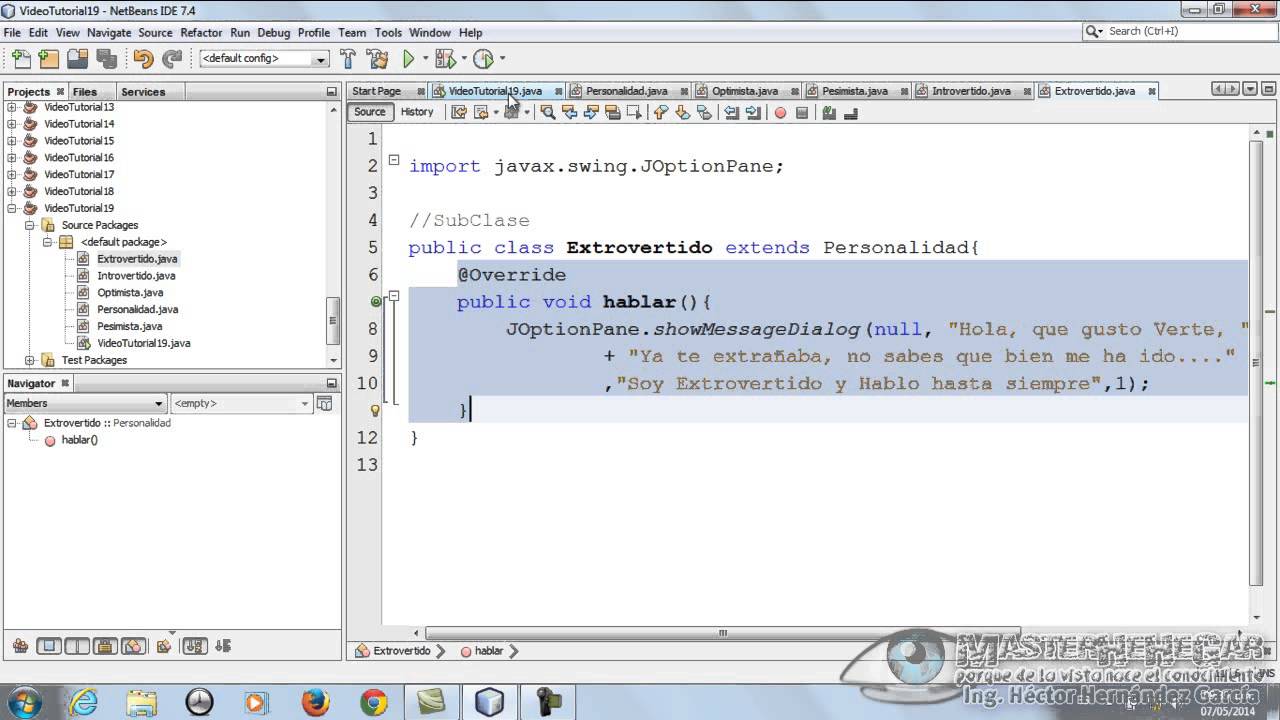Viewport: 1280px width, 720px height.
Task: Toggle Show Inner Classes filter in Navigator
Action: click(x=134, y=647)
